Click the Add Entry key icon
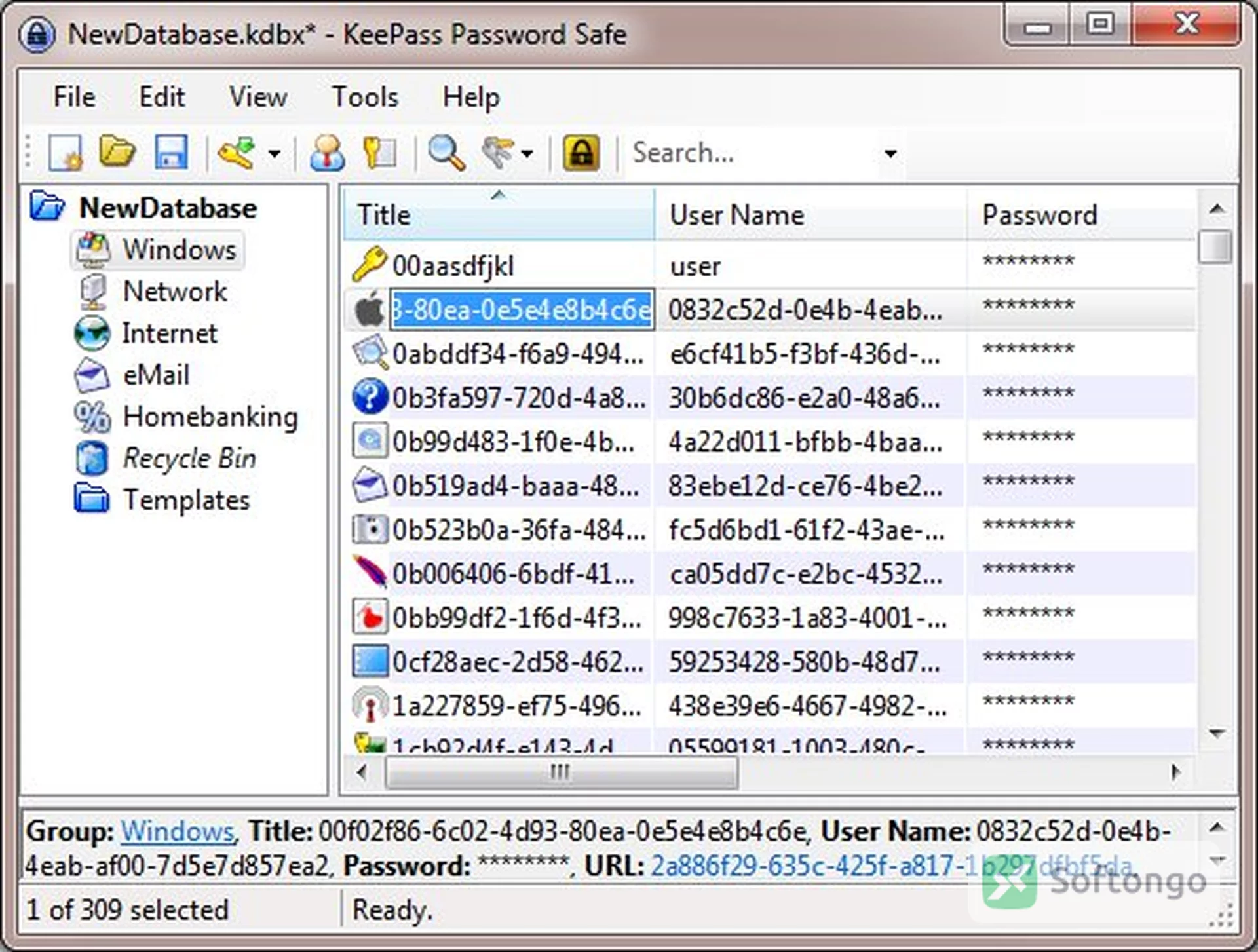Viewport: 1258px width, 952px height. tap(237, 153)
